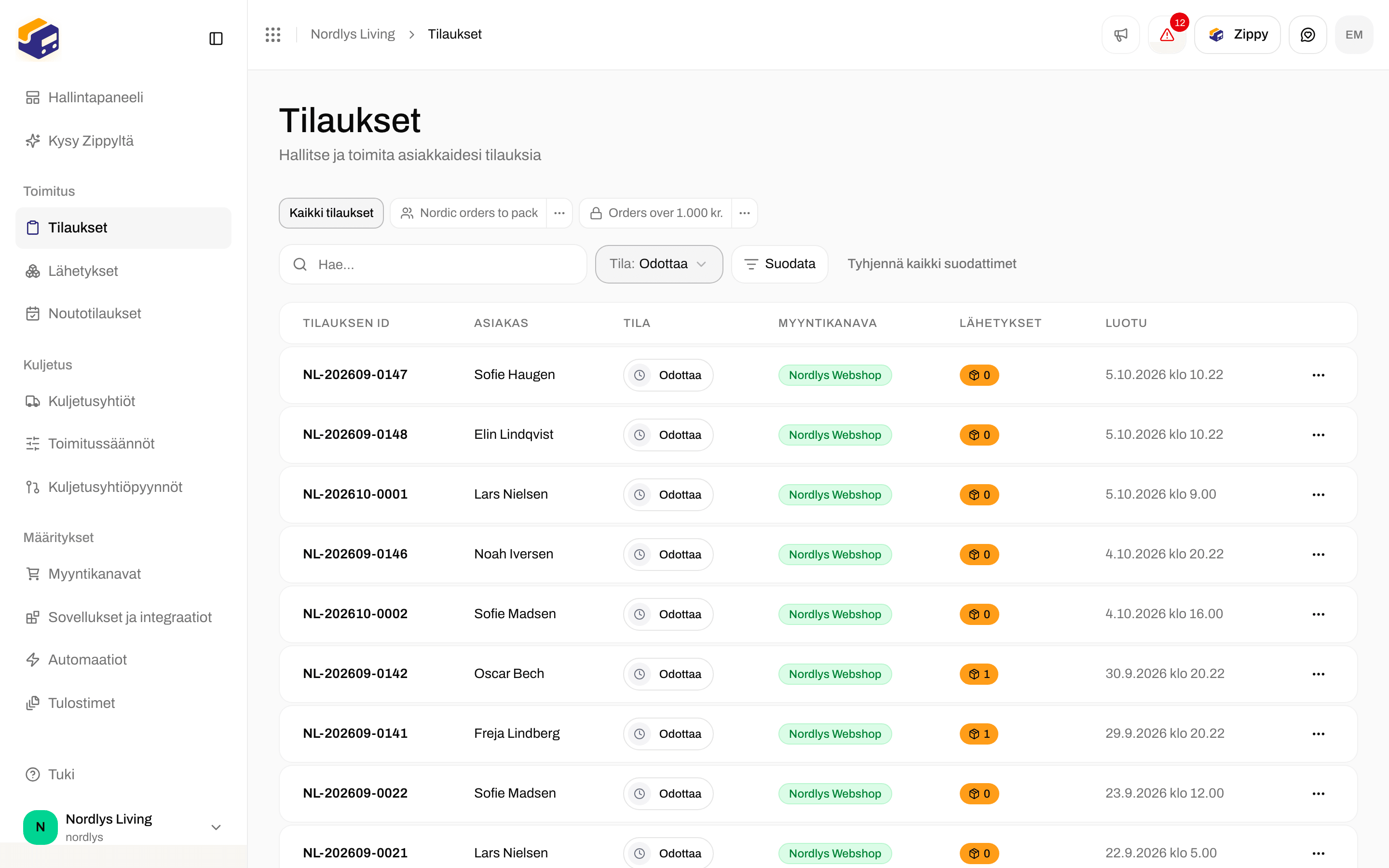Open row menu for NL-202609-0148
Viewport: 1389px width, 868px height.
1319,435
